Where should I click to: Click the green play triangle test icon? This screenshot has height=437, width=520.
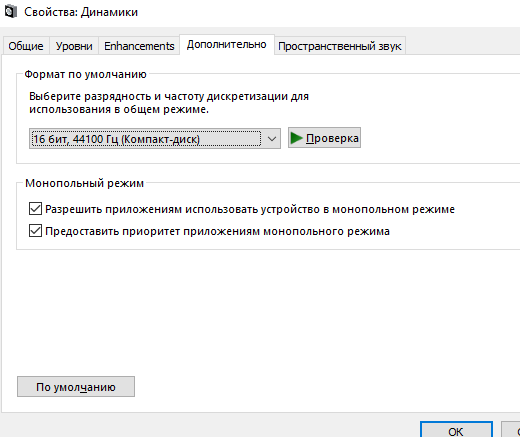coord(296,138)
